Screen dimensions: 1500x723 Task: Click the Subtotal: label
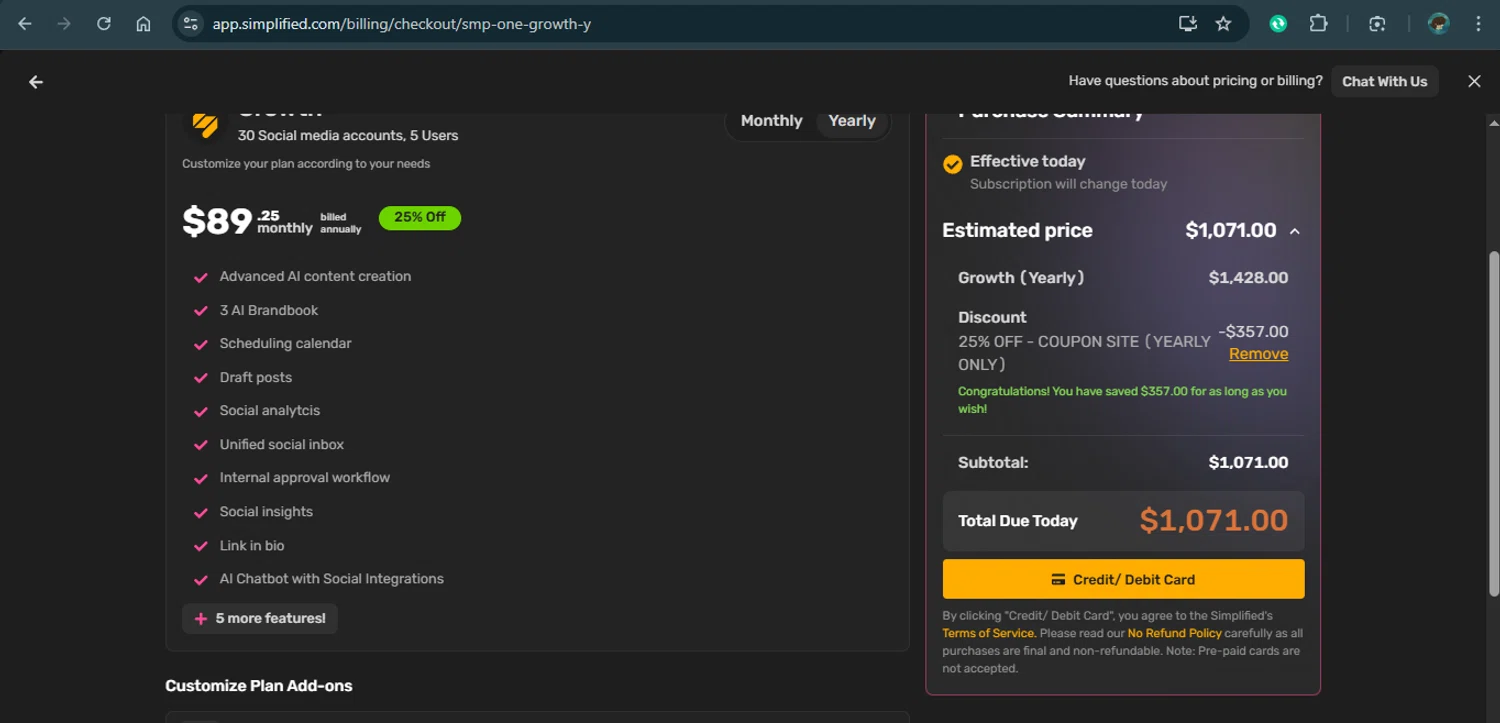click(993, 462)
